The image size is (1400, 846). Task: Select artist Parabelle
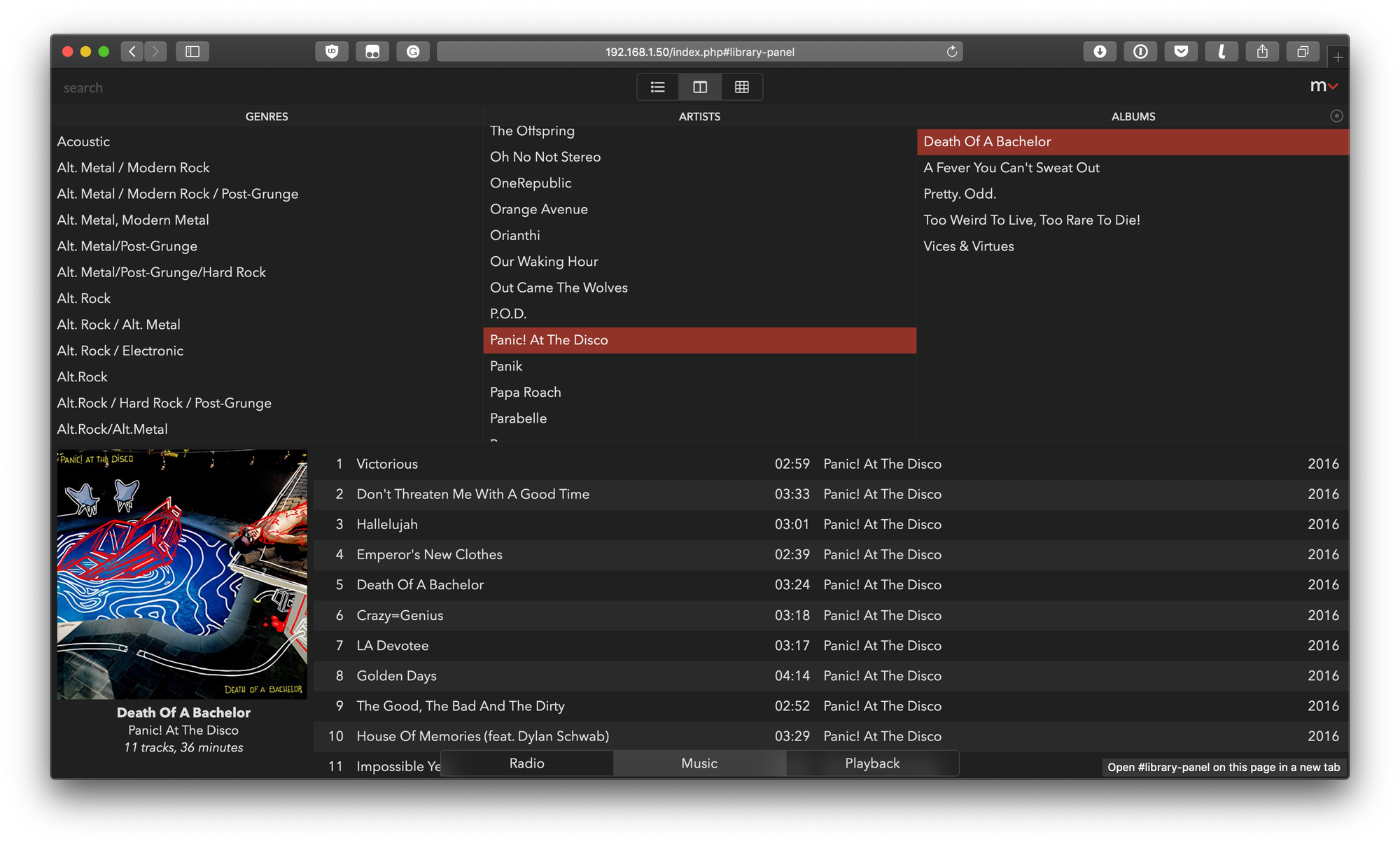(x=700, y=418)
